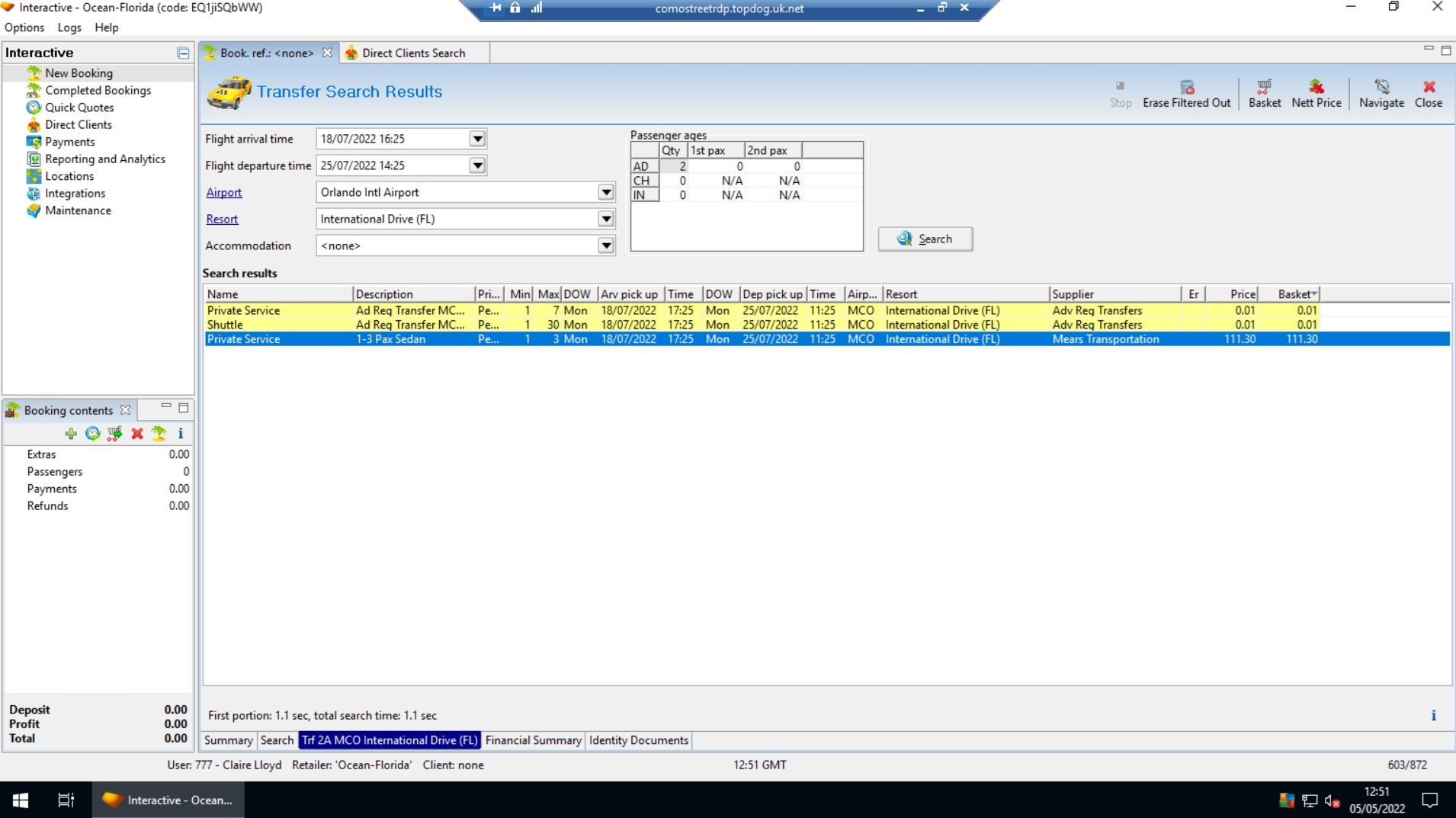Open Interactive app from the taskbar

168,800
